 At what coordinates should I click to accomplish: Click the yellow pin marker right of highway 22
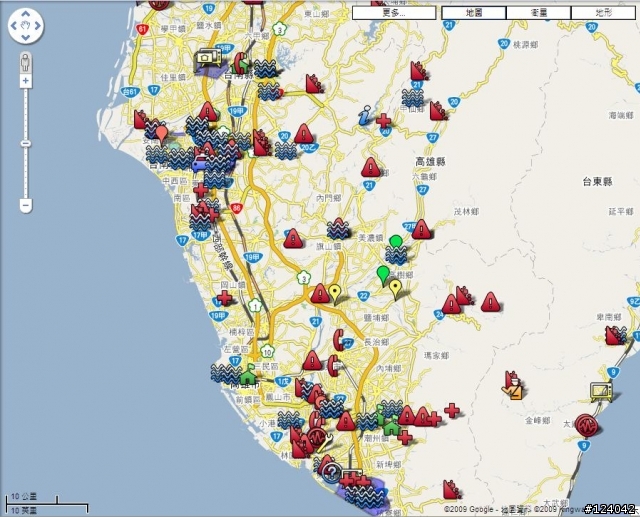pos(394,289)
